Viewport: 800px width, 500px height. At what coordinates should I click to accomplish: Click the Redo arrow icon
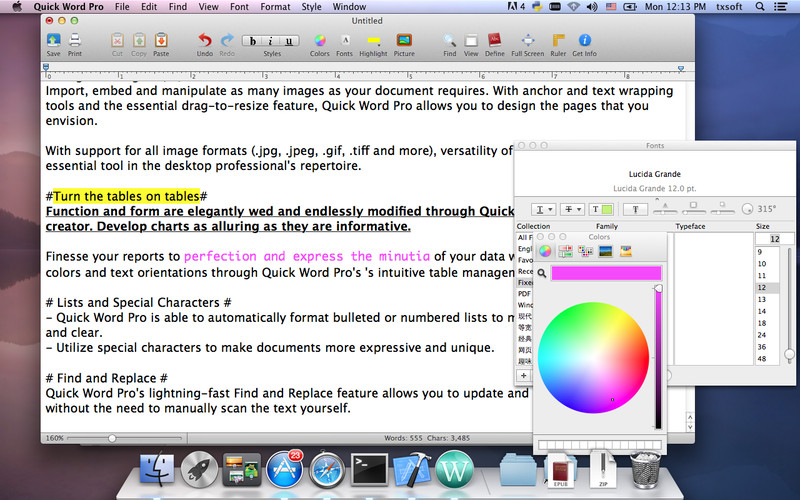coord(227,40)
